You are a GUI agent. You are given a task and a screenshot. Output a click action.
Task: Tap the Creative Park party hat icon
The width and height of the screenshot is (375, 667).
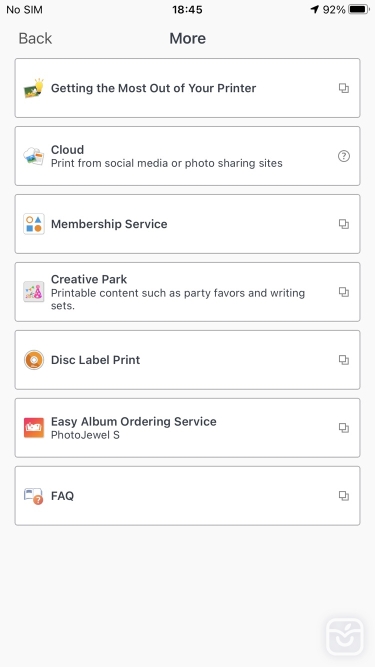point(34,292)
